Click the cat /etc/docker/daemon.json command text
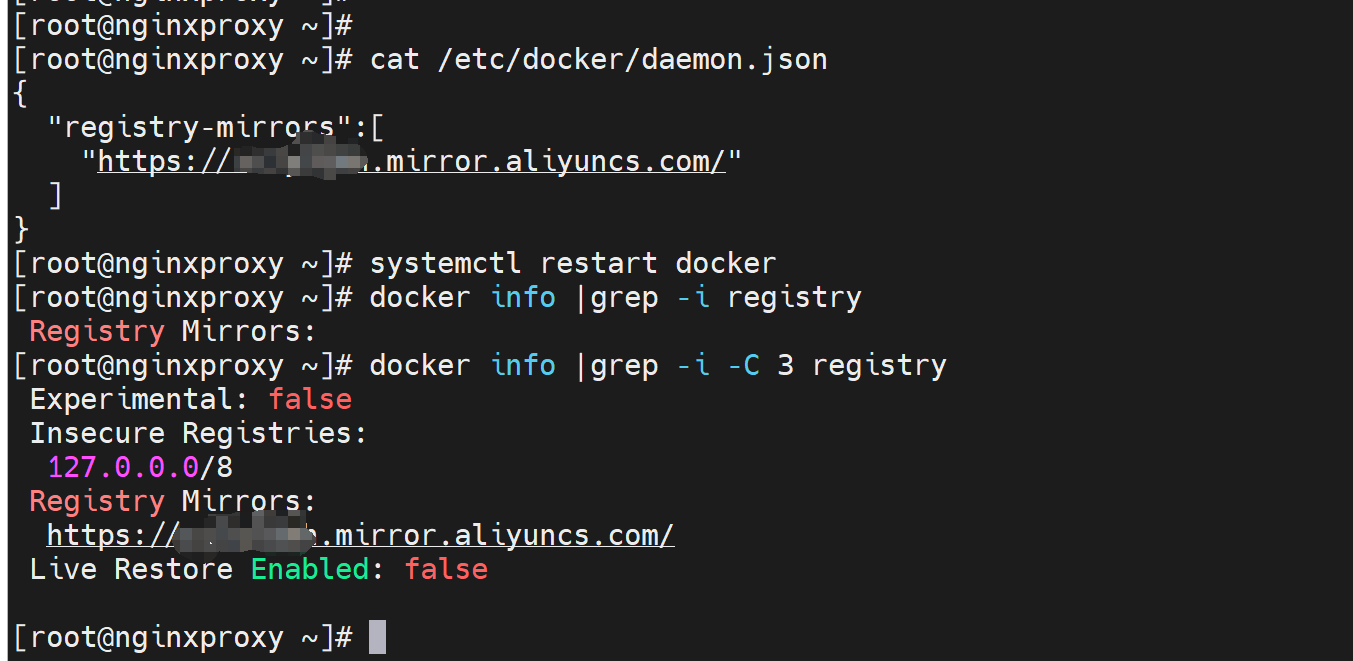 tap(598, 59)
